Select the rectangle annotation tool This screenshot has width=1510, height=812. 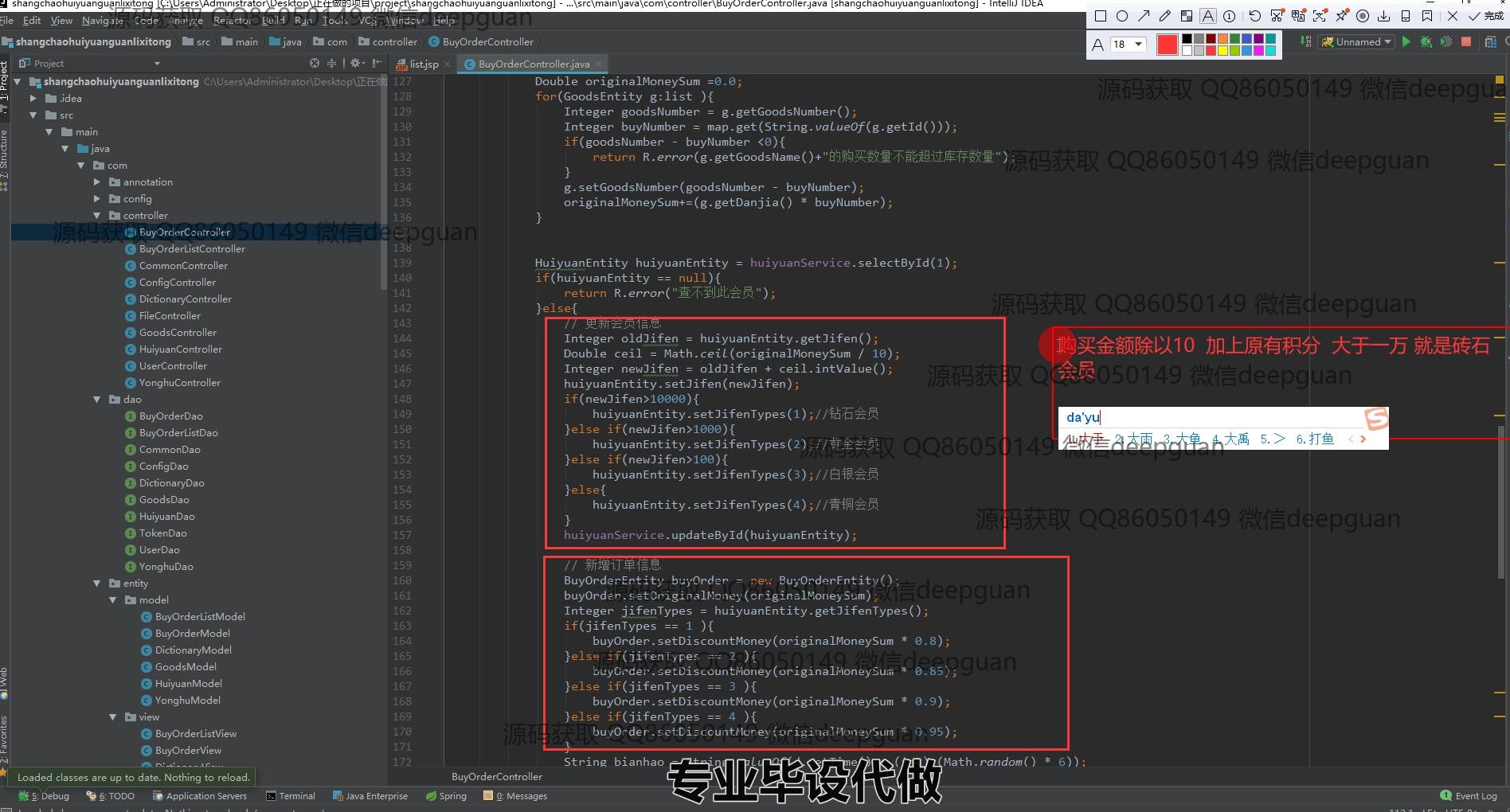1101,16
